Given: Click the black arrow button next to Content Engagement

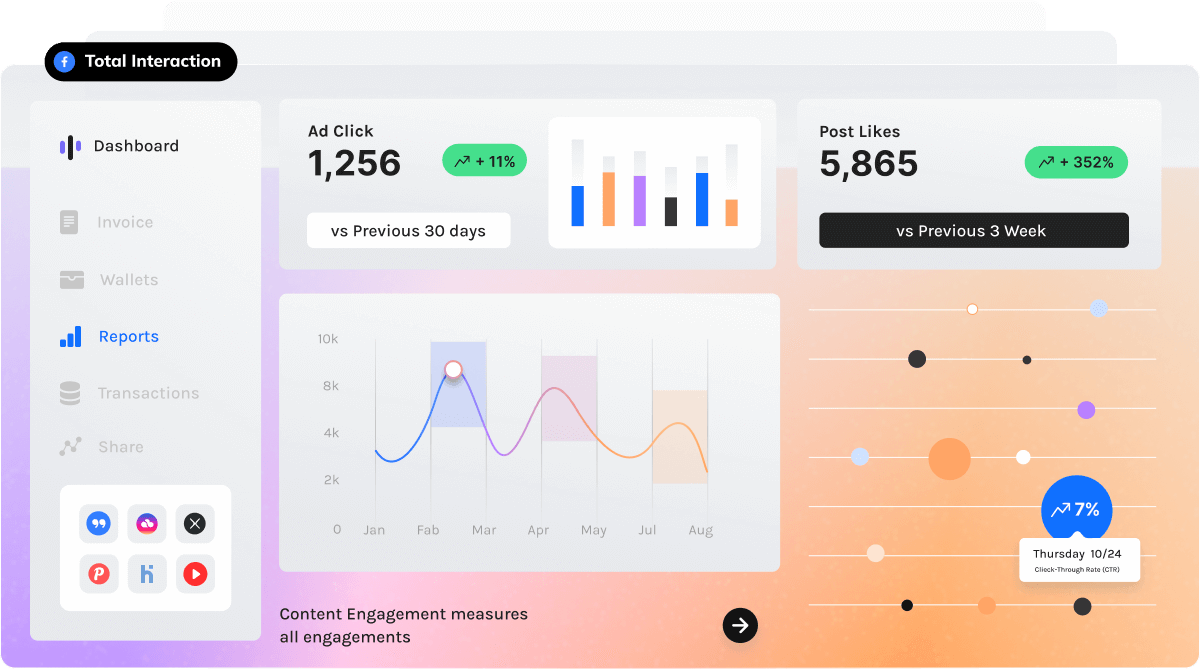Looking at the screenshot, I should (x=740, y=626).
